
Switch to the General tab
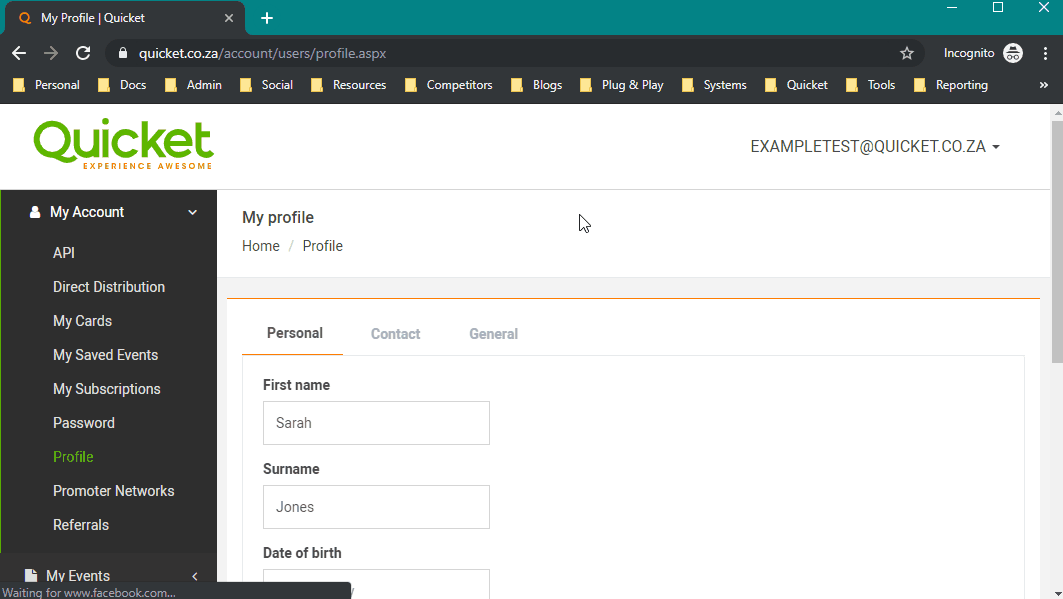click(x=494, y=334)
